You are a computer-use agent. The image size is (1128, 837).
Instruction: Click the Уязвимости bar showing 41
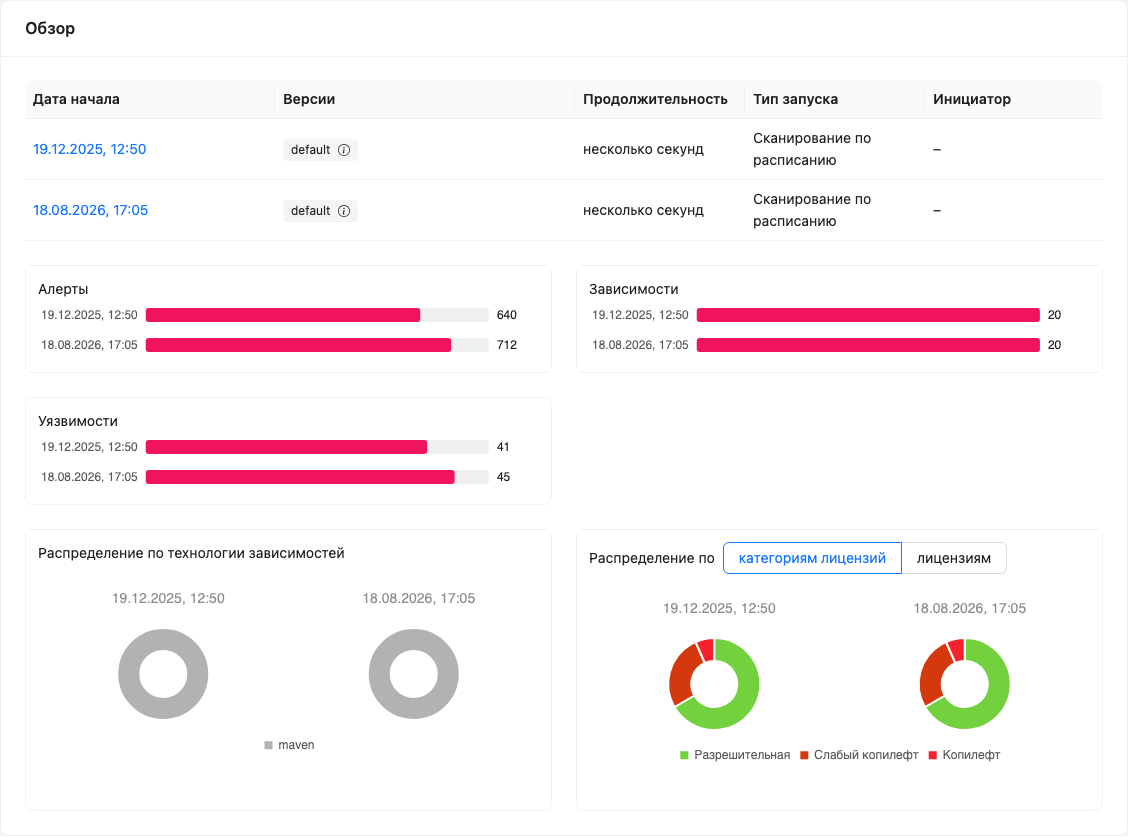286,448
